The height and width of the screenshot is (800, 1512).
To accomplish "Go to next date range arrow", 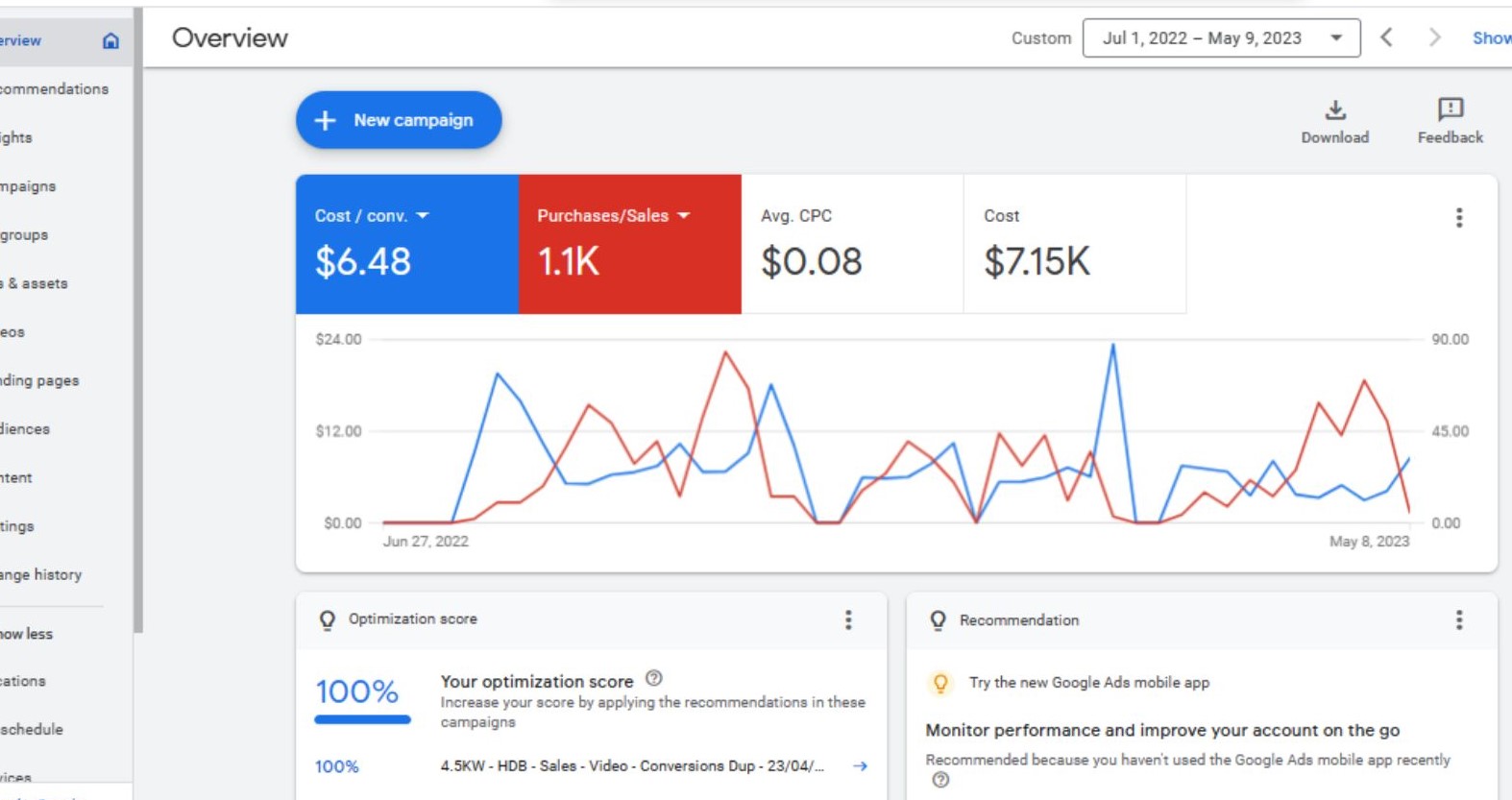I will tap(1434, 37).
